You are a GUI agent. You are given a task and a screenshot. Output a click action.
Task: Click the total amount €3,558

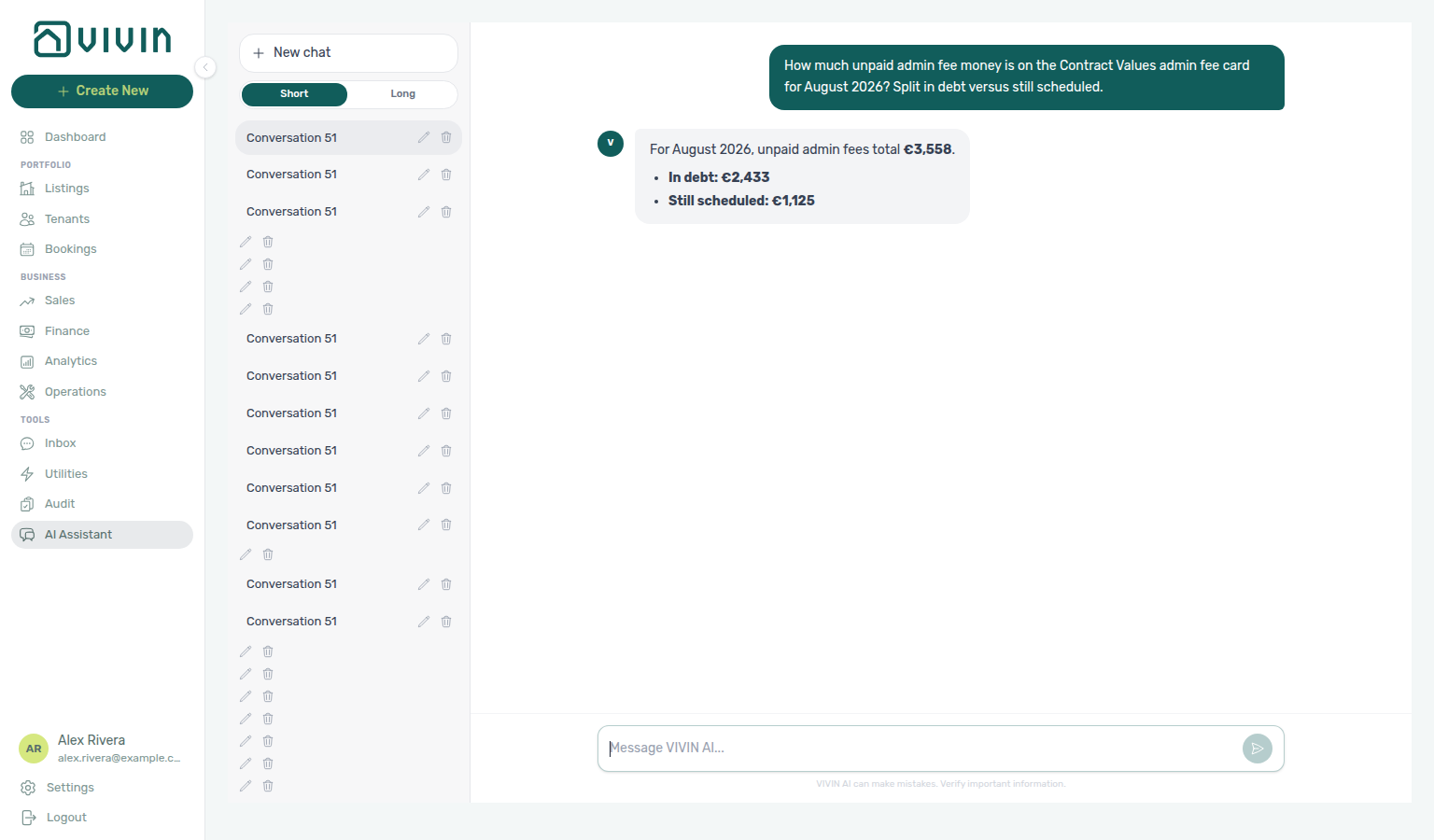coord(927,149)
